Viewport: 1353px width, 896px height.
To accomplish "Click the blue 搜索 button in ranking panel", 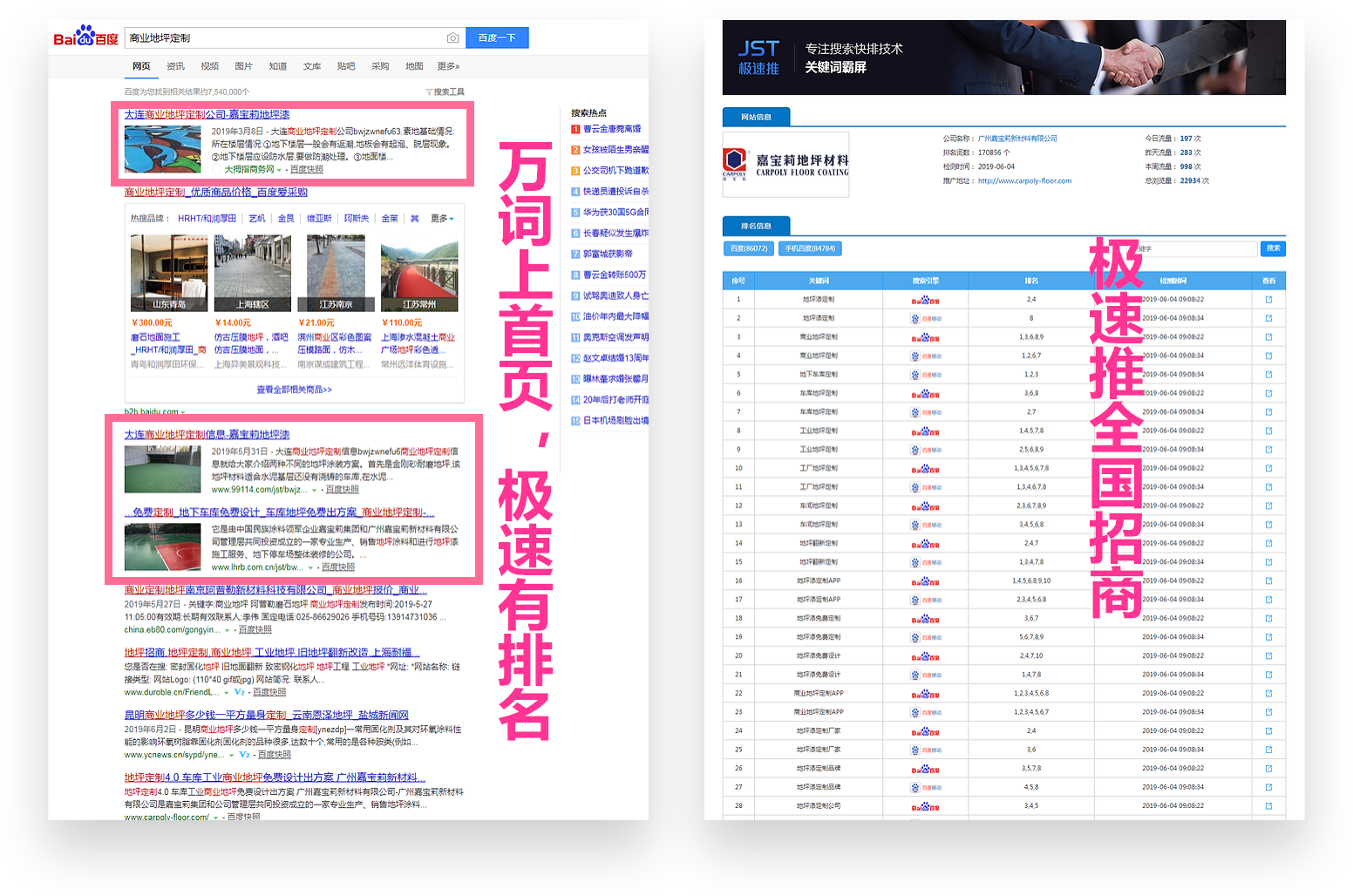I will click(1273, 248).
